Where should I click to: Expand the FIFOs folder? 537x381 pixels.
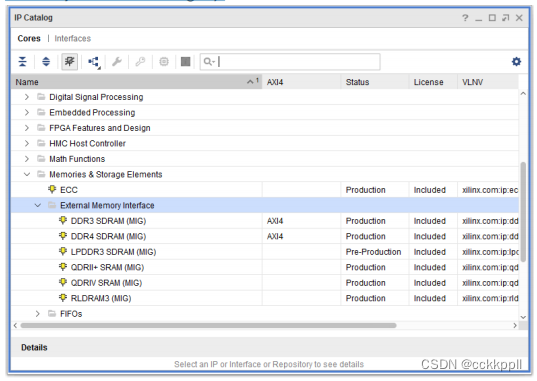coord(38,314)
